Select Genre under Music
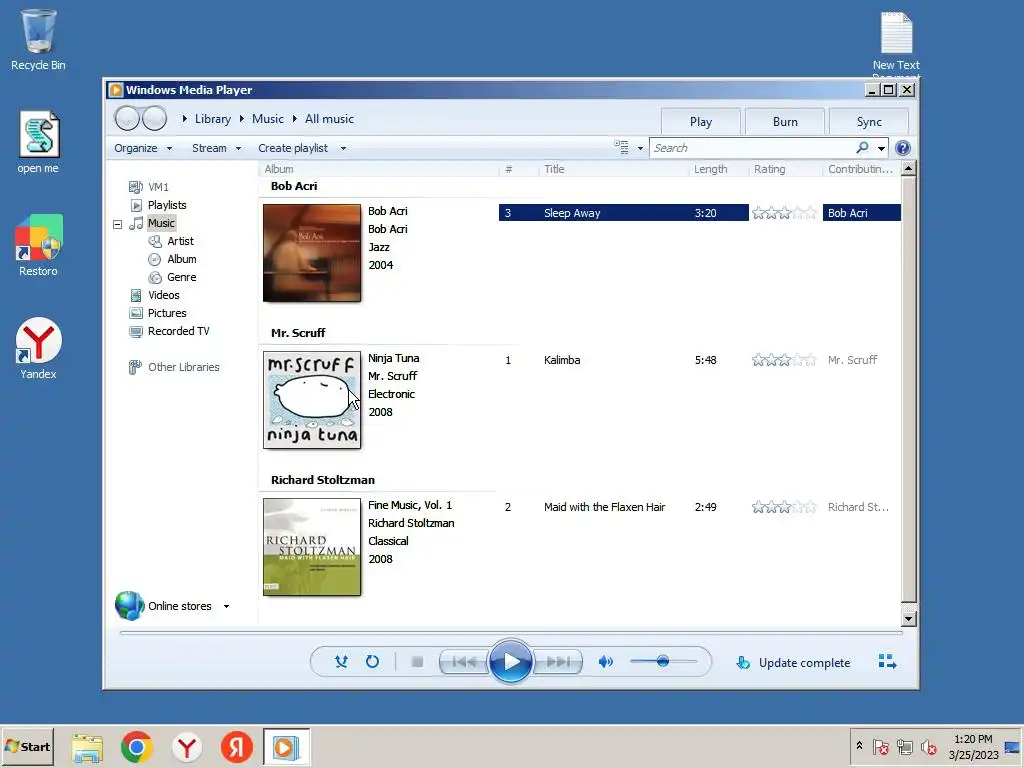1024x768 pixels. tap(182, 277)
